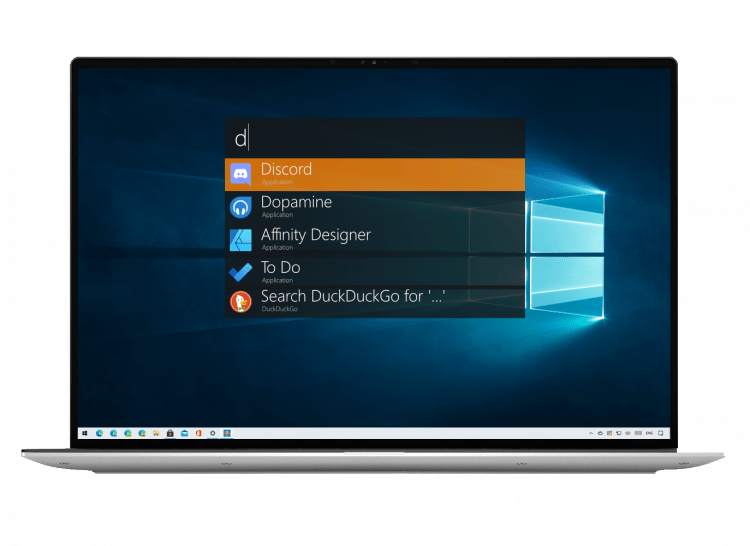Click the To Do checkmark icon
Screen dimensions: 750x546
[x=241, y=272]
